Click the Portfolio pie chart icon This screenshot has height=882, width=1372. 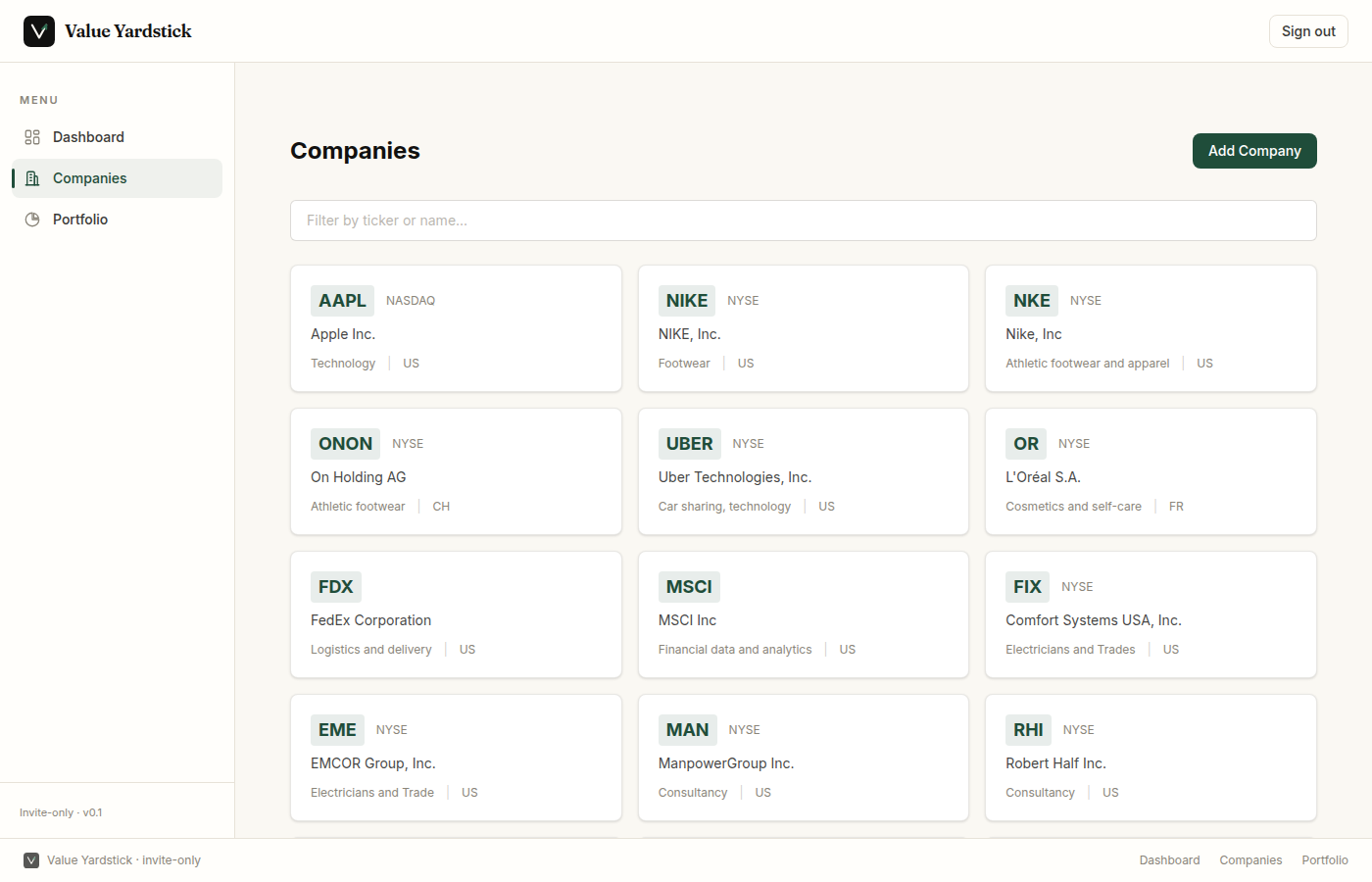point(32,220)
